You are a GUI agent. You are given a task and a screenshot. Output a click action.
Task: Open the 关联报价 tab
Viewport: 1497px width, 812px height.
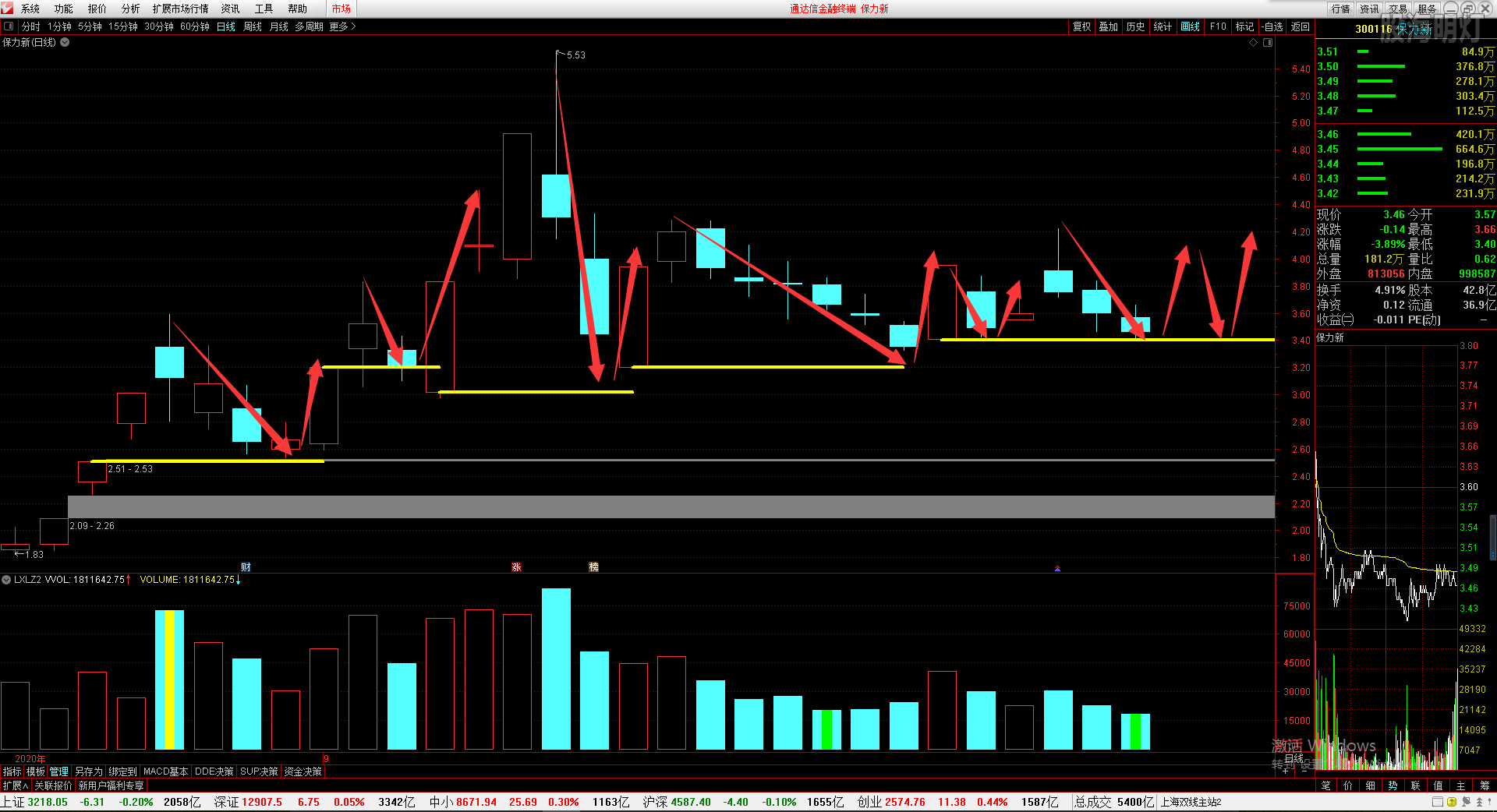click(x=53, y=786)
